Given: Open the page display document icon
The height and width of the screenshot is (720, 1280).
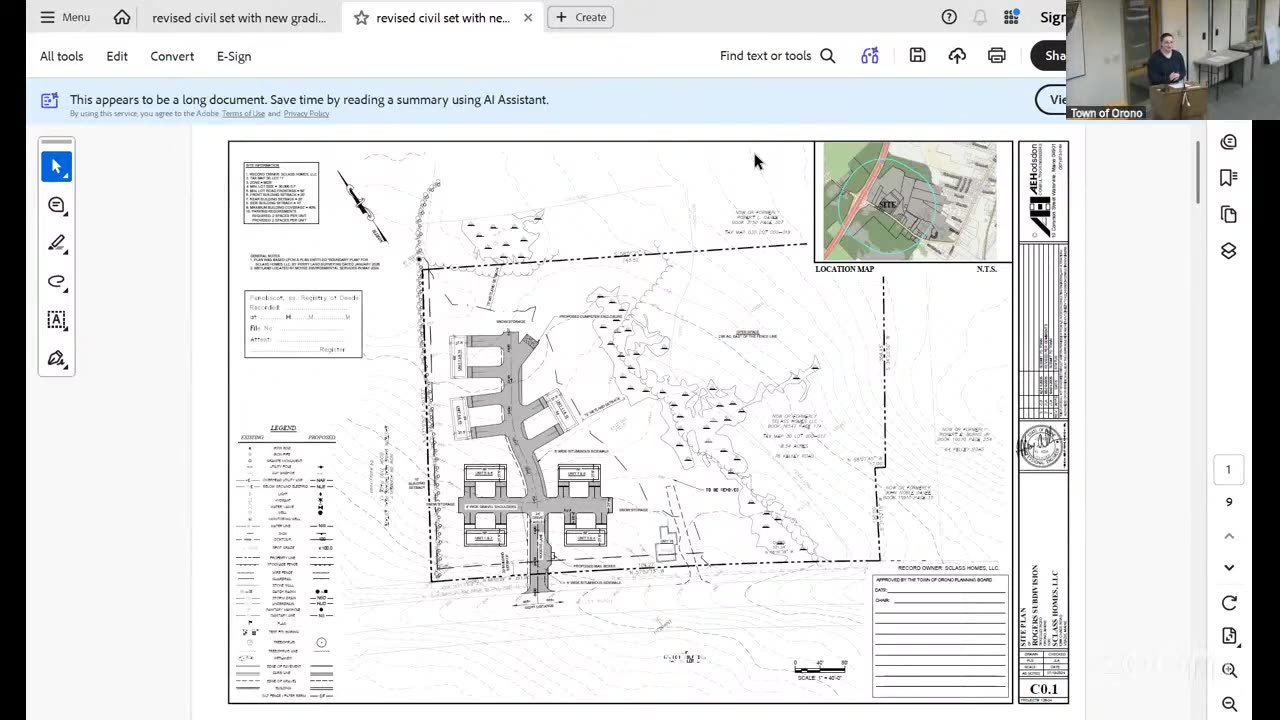Looking at the screenshot, I should (1229, 636).
